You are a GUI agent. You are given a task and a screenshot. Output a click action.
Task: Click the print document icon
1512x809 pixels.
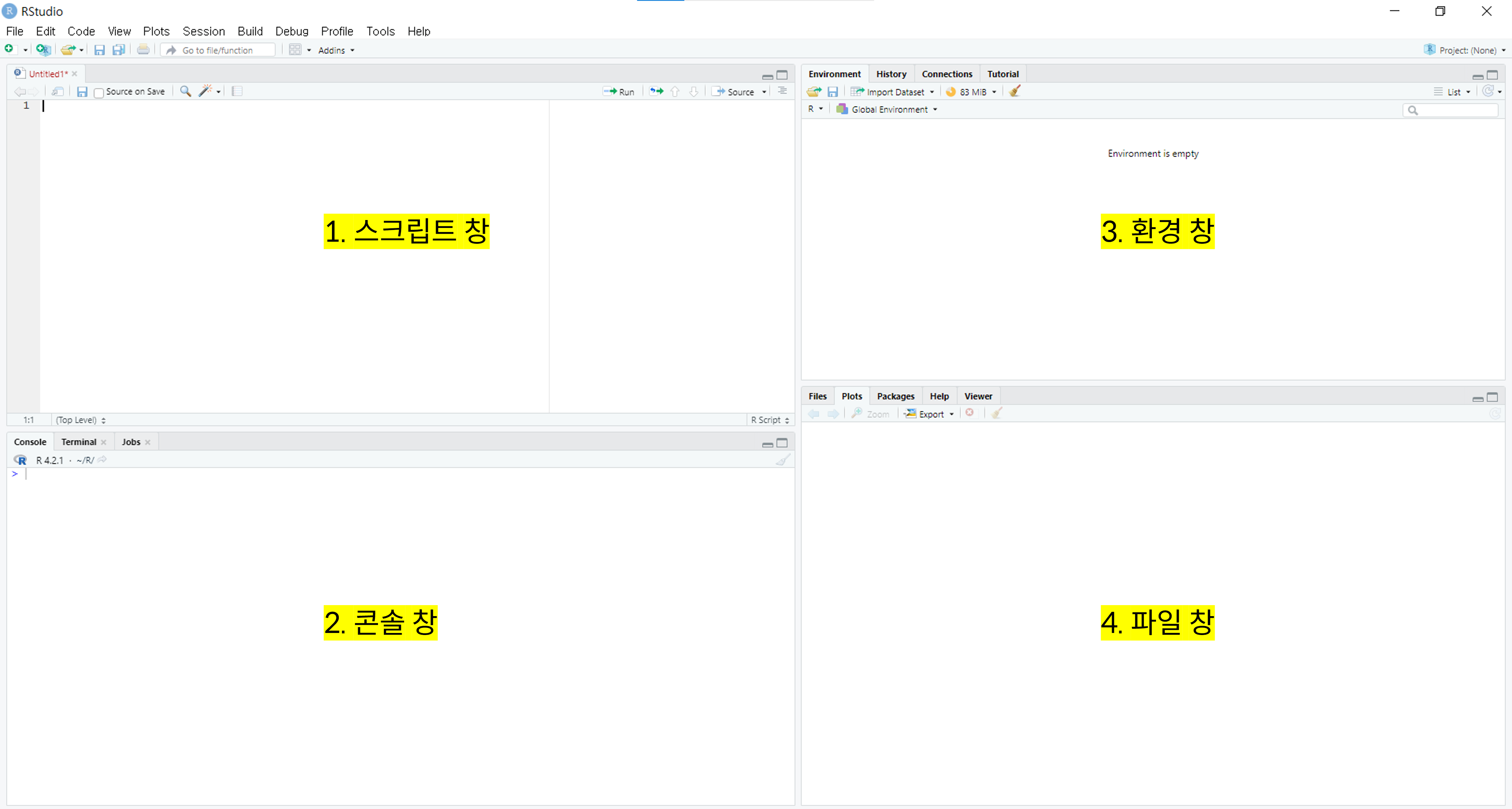click(x=143, y=50)
